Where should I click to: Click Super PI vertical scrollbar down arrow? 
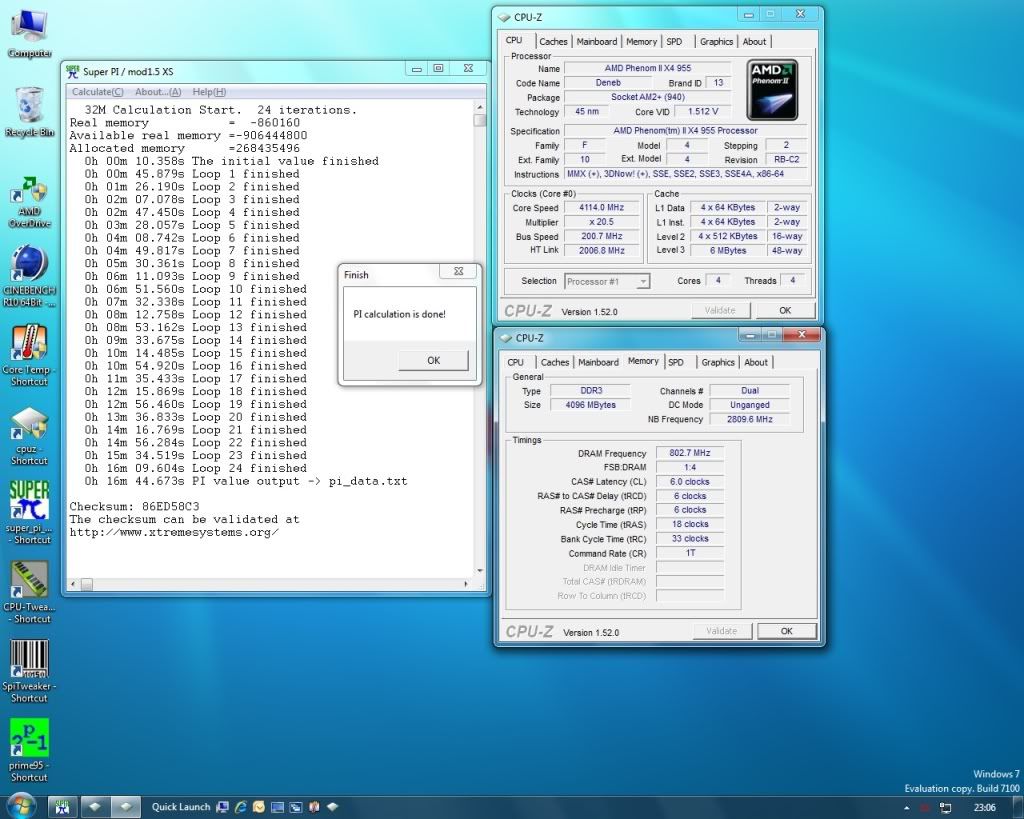(480, 571)
